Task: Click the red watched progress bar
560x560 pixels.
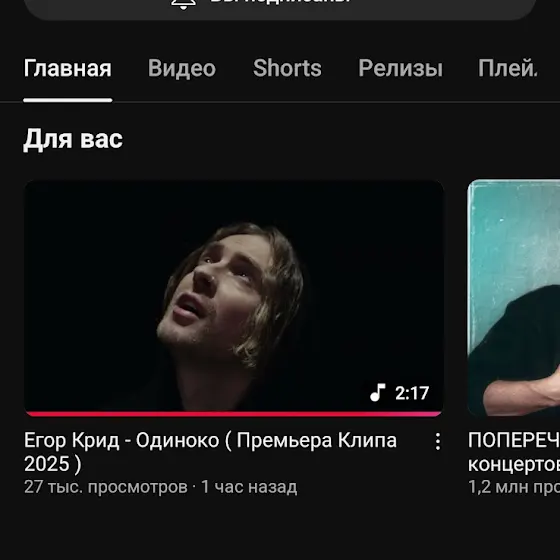Action: (x=234, y=414)
